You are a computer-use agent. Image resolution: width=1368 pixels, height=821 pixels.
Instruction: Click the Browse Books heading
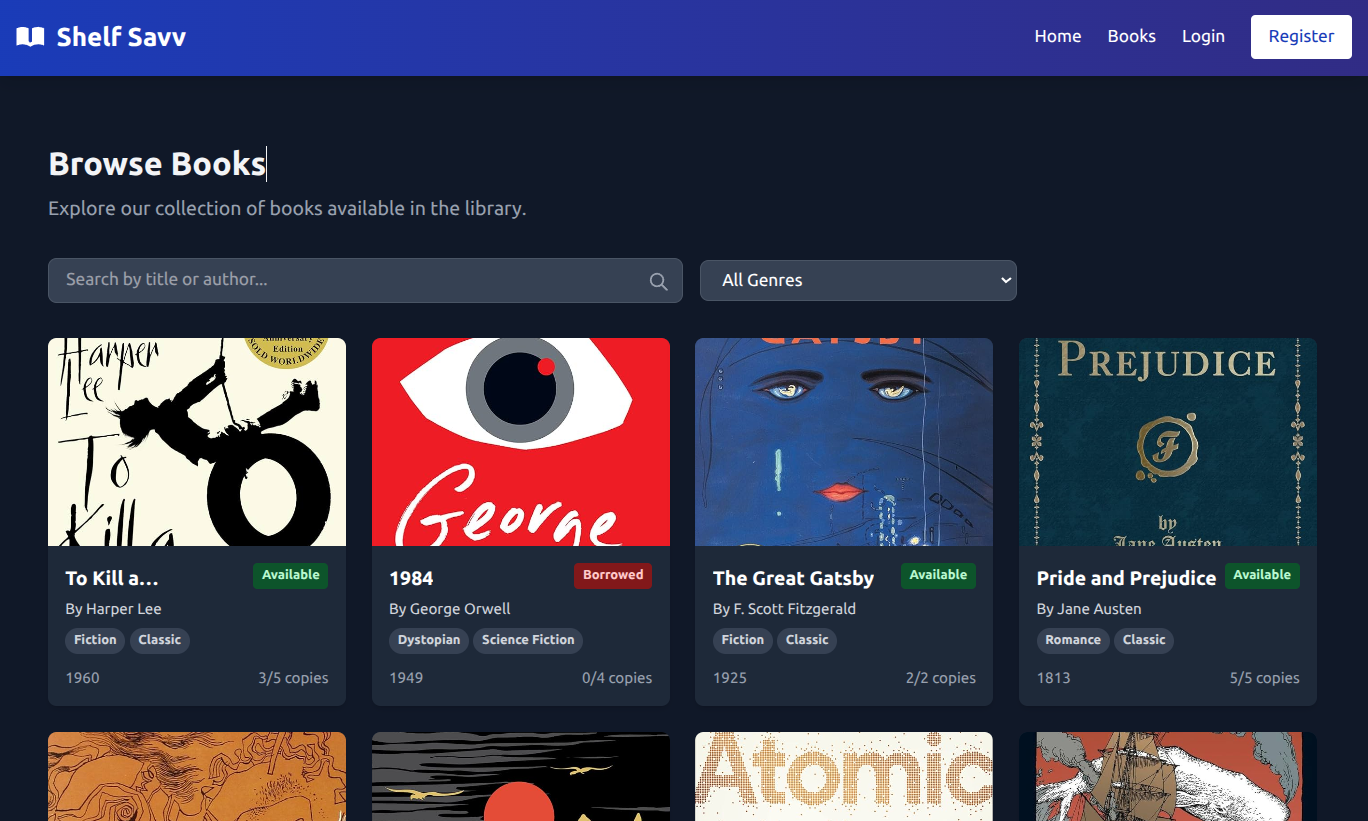pyautogui.click(x=157, y=164)
